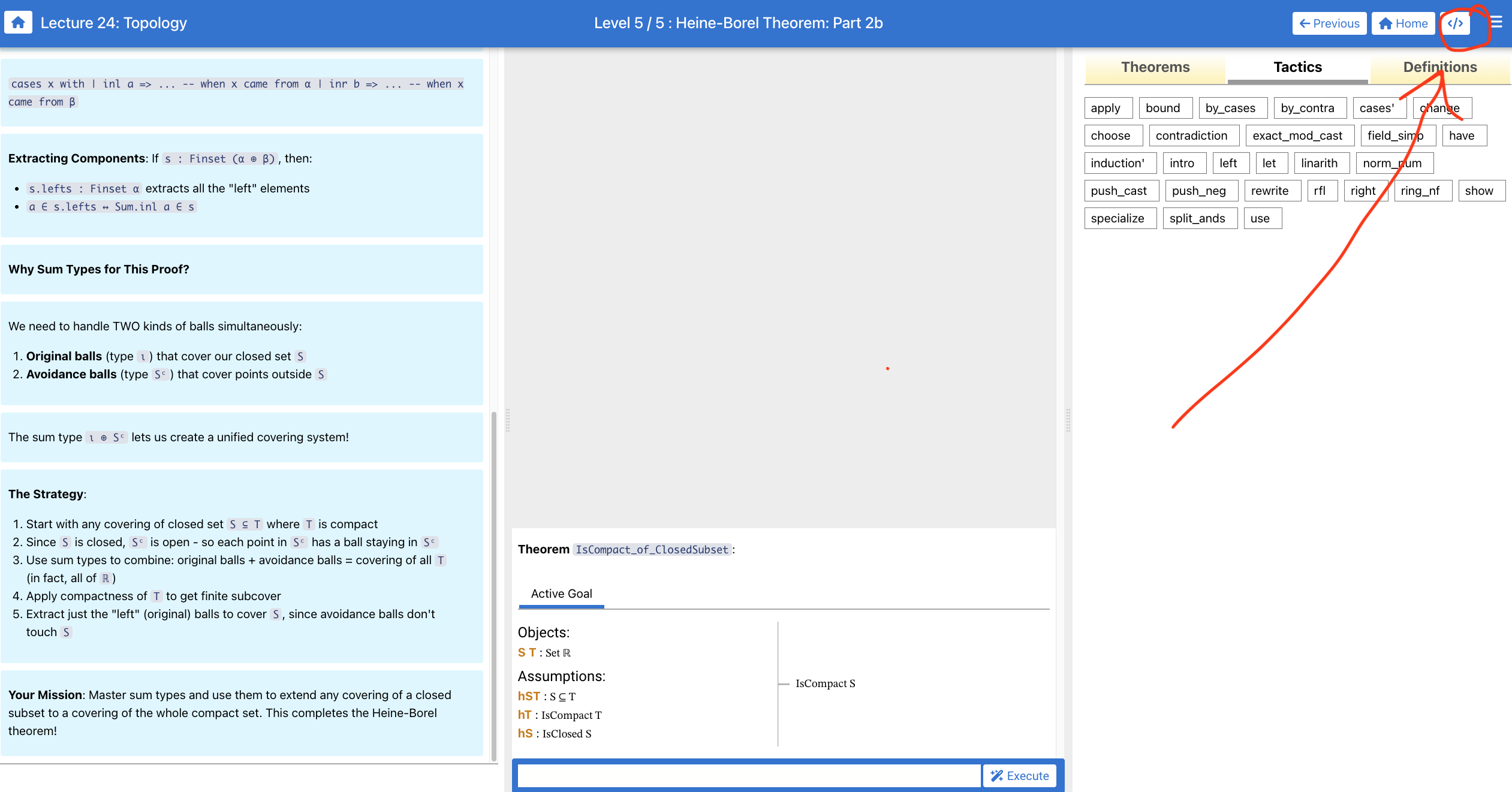Open the hamburger menu icon

pos(1496,23)
